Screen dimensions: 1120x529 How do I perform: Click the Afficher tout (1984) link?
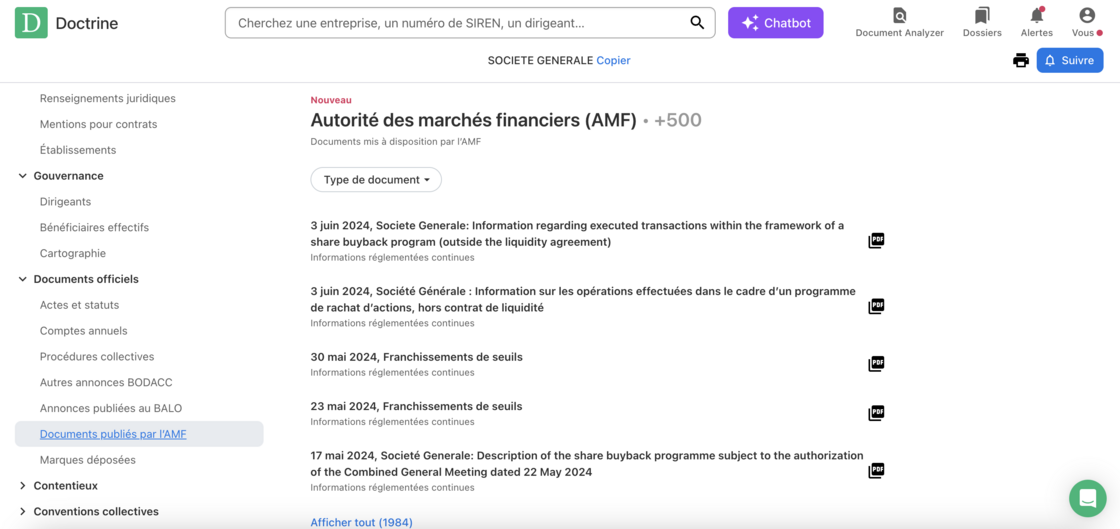(x=361, y=522)
